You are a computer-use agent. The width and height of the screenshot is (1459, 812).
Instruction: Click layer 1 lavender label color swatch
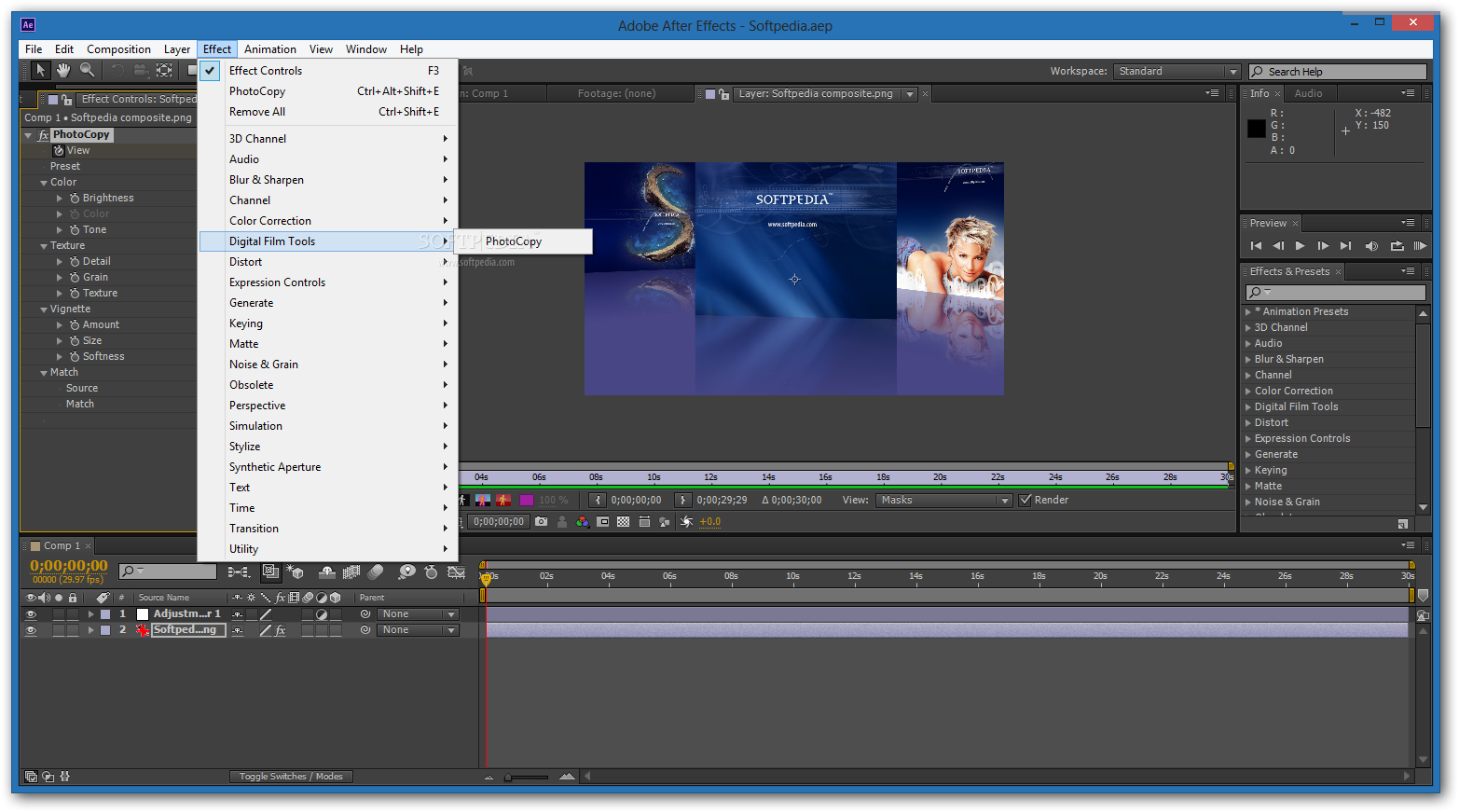105,614
